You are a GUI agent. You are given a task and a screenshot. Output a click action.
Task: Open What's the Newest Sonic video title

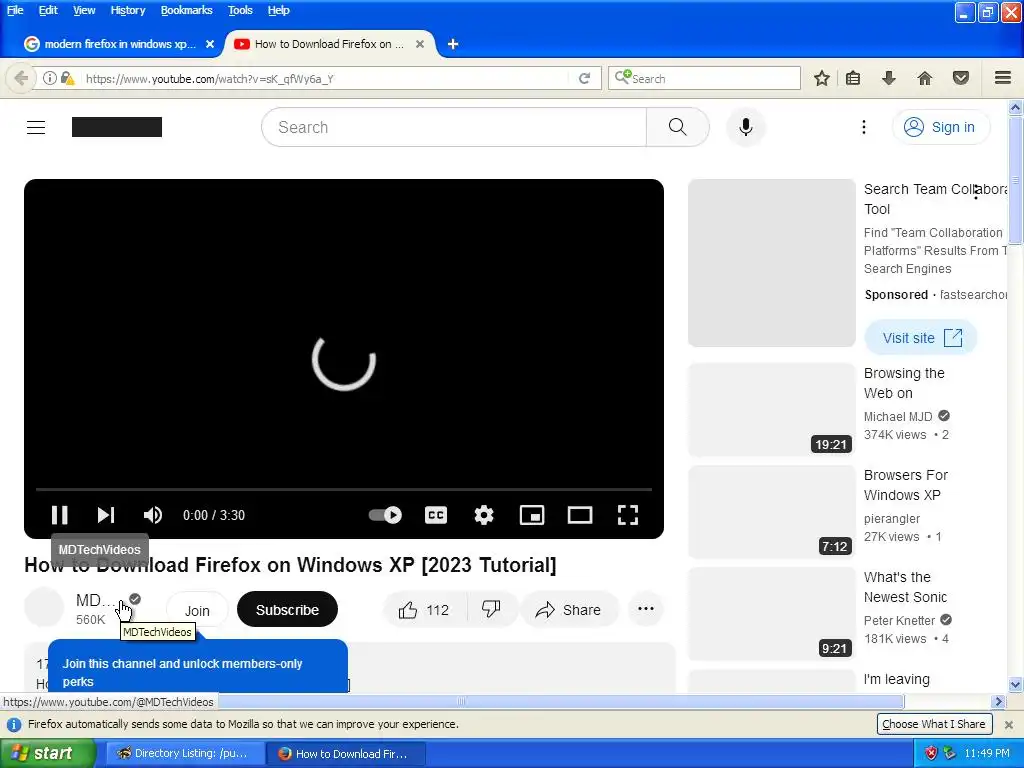tap(905, 587)
